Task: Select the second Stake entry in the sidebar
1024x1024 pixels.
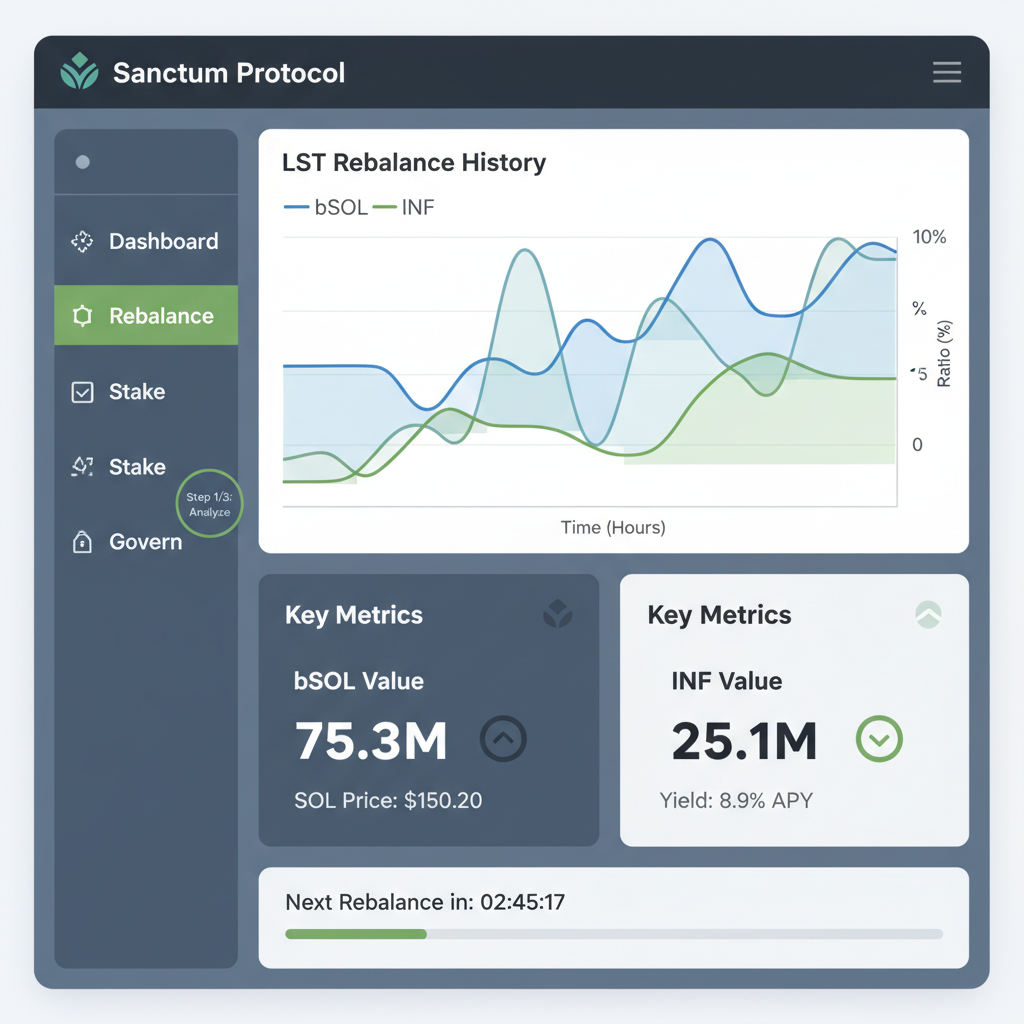Action: [137, 467]
